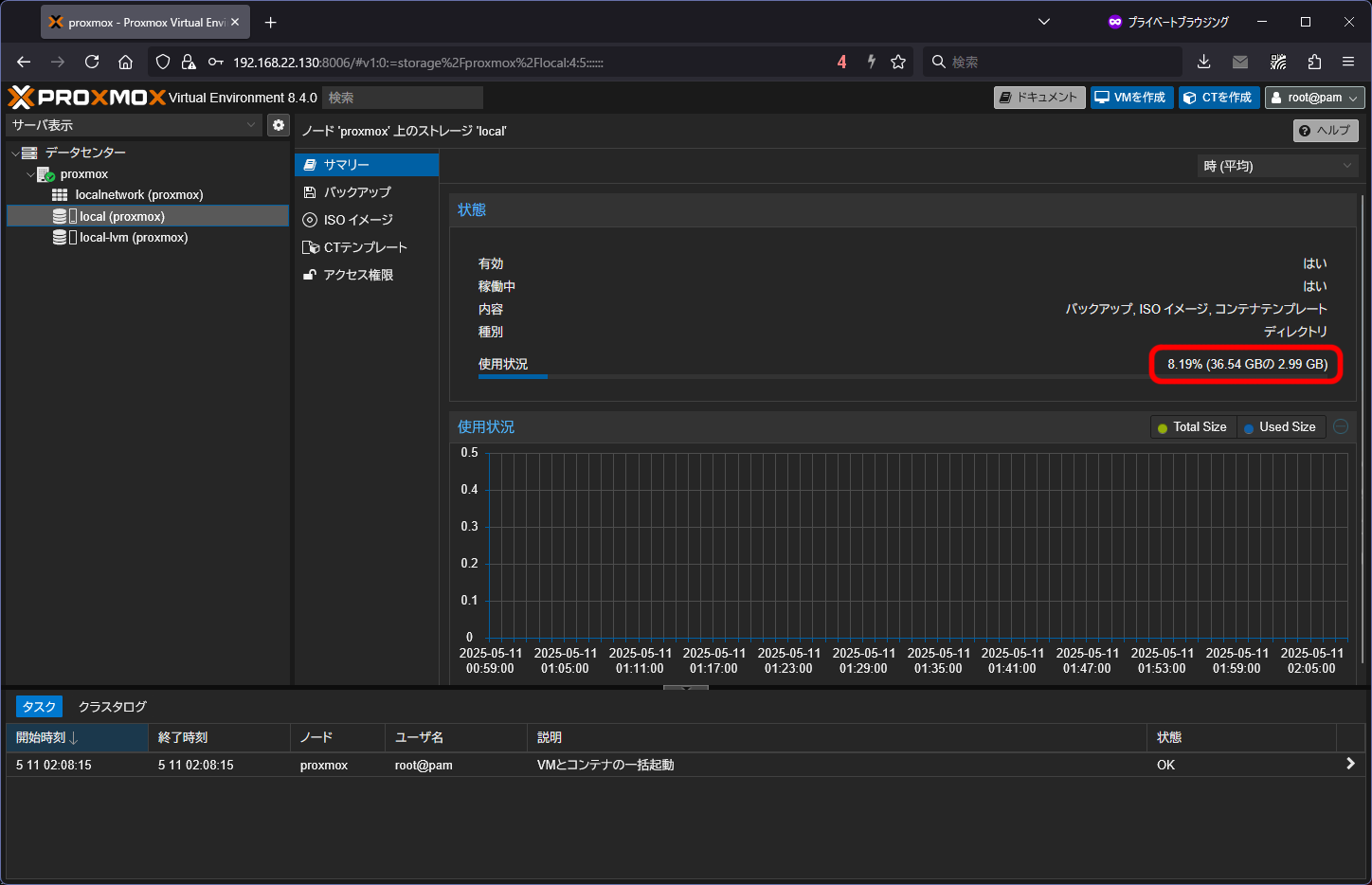Select local-lvm (proxmox) storage
The image size is (1372, 885).
pyautogui.click(x=134, y=238)
